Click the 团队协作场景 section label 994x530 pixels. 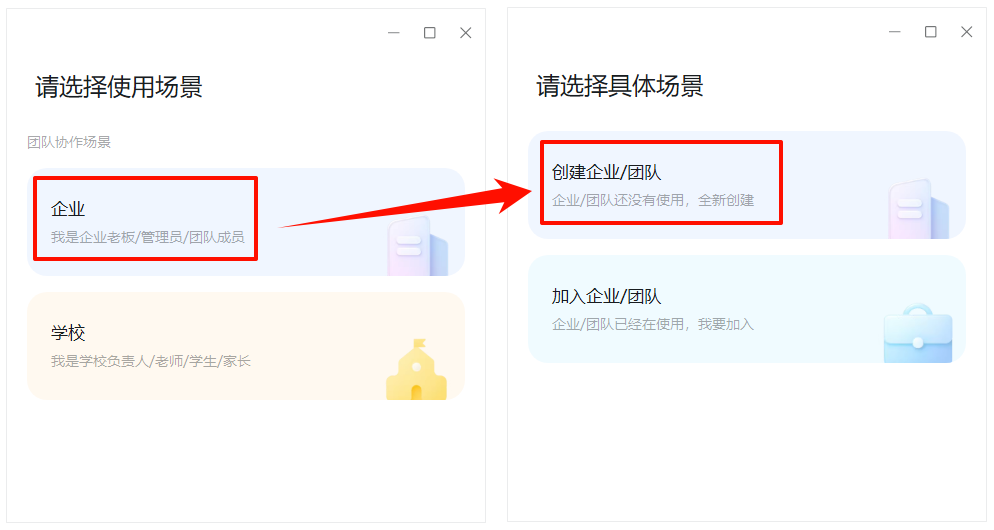click(69, 142)
